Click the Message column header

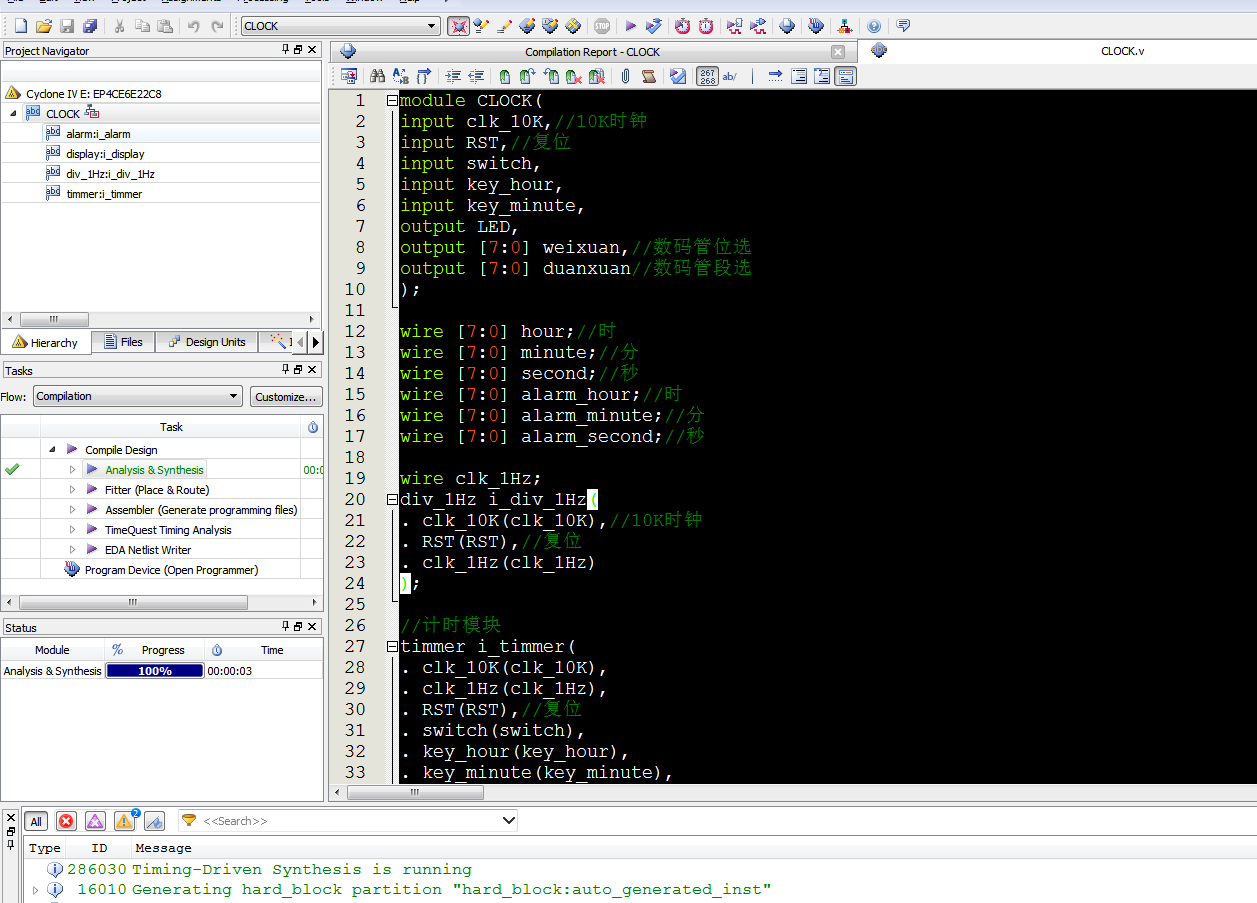click(163, 848)
